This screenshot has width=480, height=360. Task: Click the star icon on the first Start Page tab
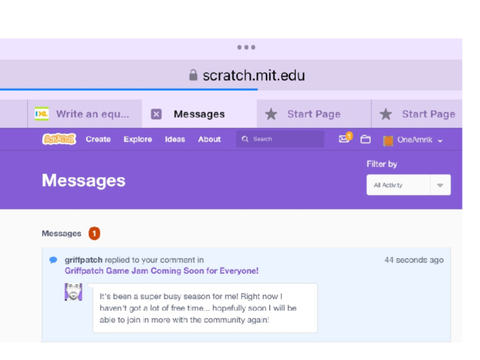tap(271, 114)
